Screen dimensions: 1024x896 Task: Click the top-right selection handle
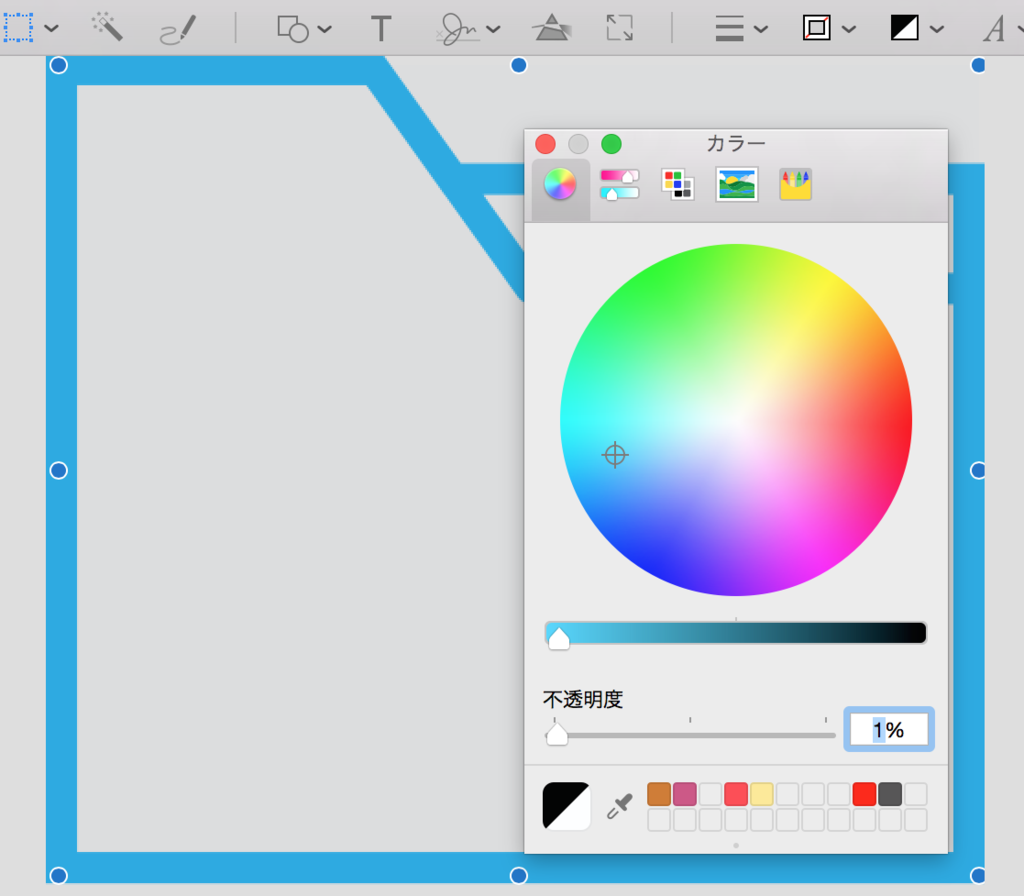tap(978, 65)
